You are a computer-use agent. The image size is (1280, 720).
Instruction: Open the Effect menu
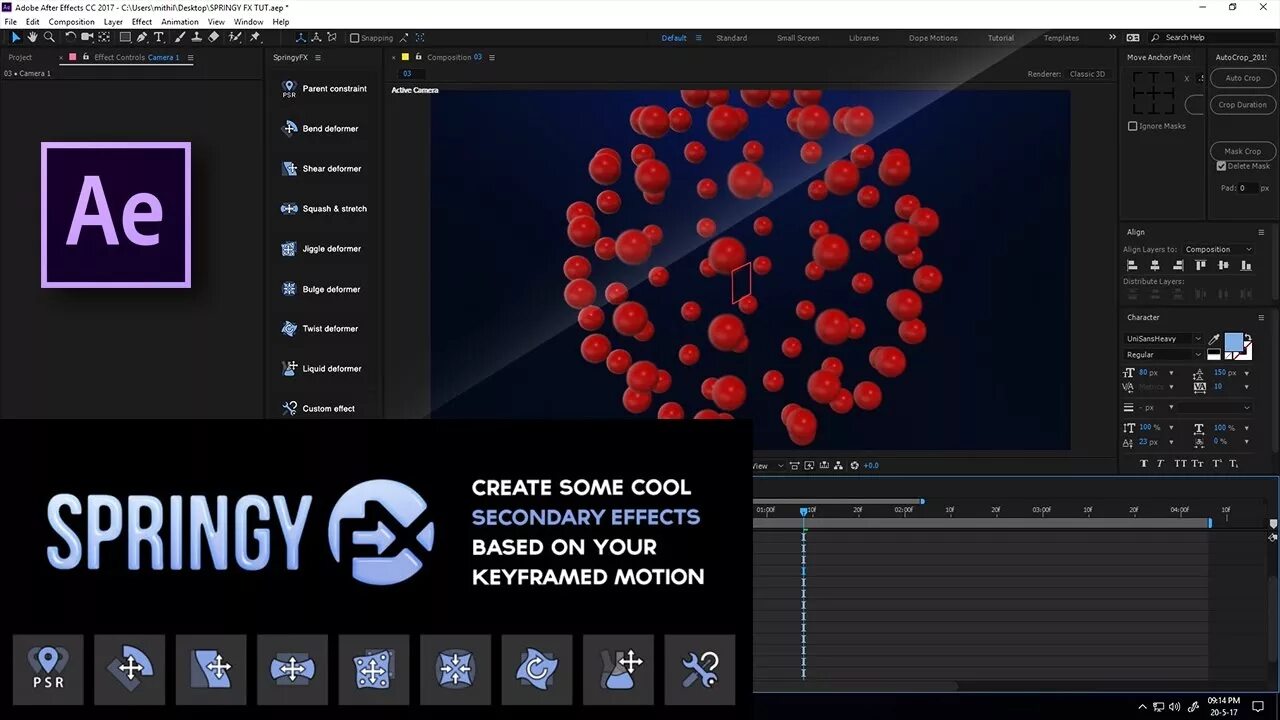(x=142, y=21)
